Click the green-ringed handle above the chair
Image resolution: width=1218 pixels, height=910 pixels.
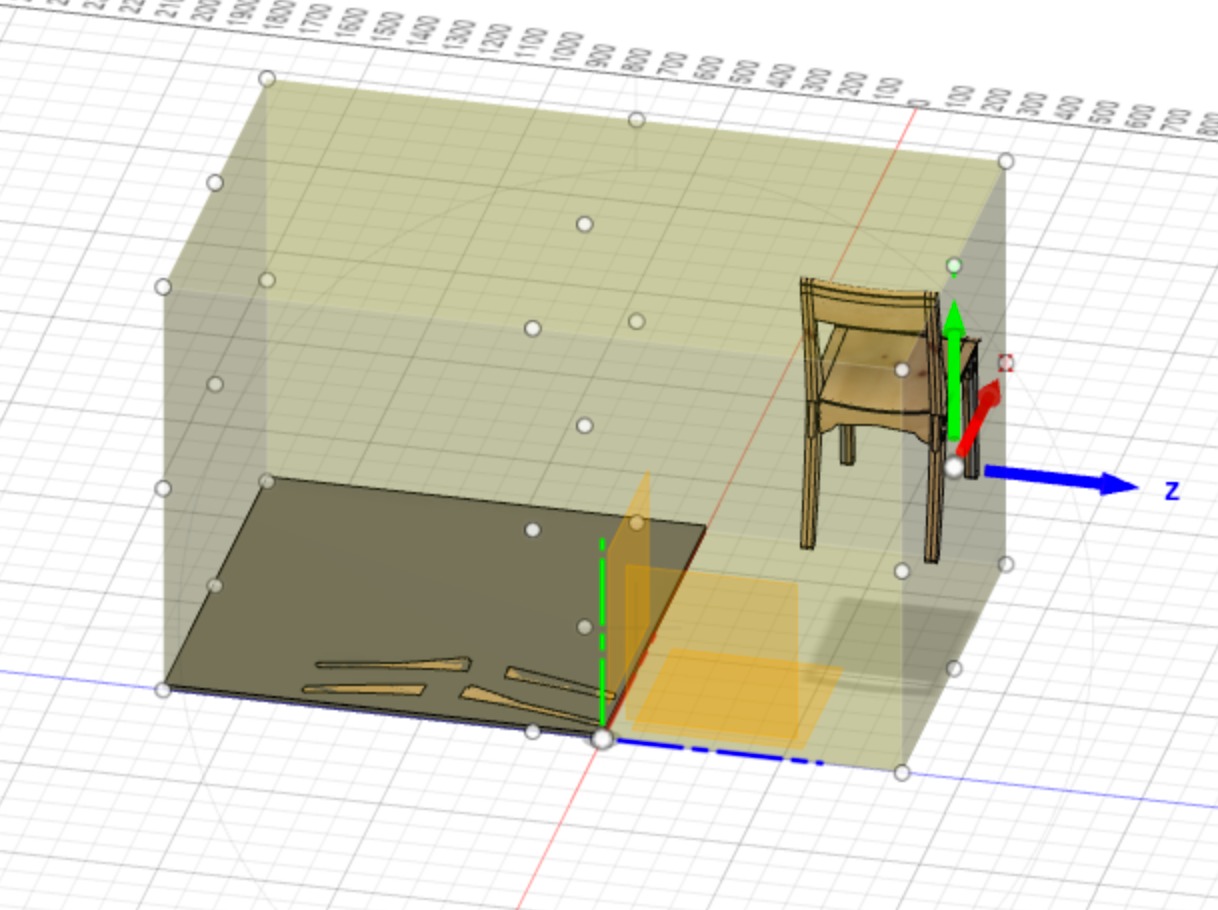[x=954, y=266]
